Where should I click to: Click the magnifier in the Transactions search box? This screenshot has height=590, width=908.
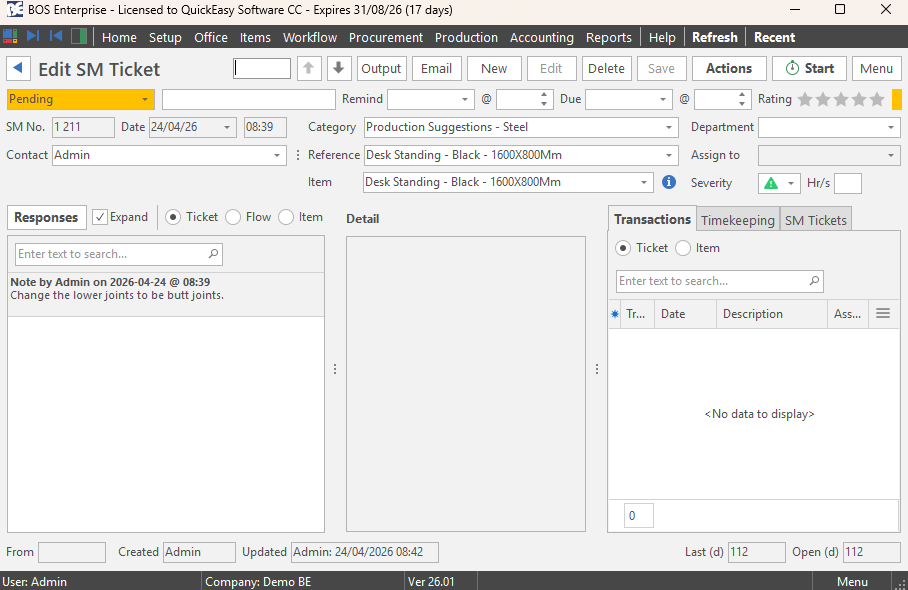tap(814, 281)
